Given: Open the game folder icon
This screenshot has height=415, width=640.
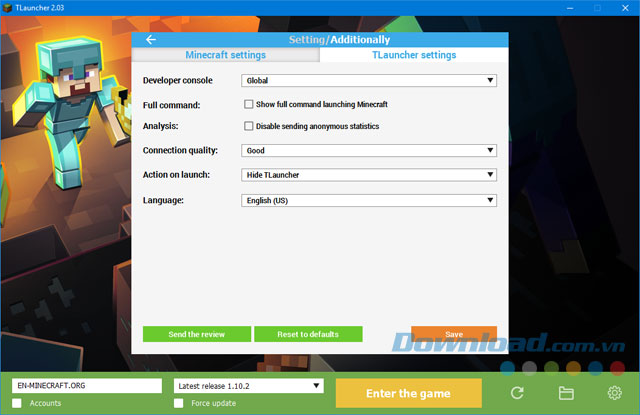Looking at the screenshot, I should [x=566, y=393].
